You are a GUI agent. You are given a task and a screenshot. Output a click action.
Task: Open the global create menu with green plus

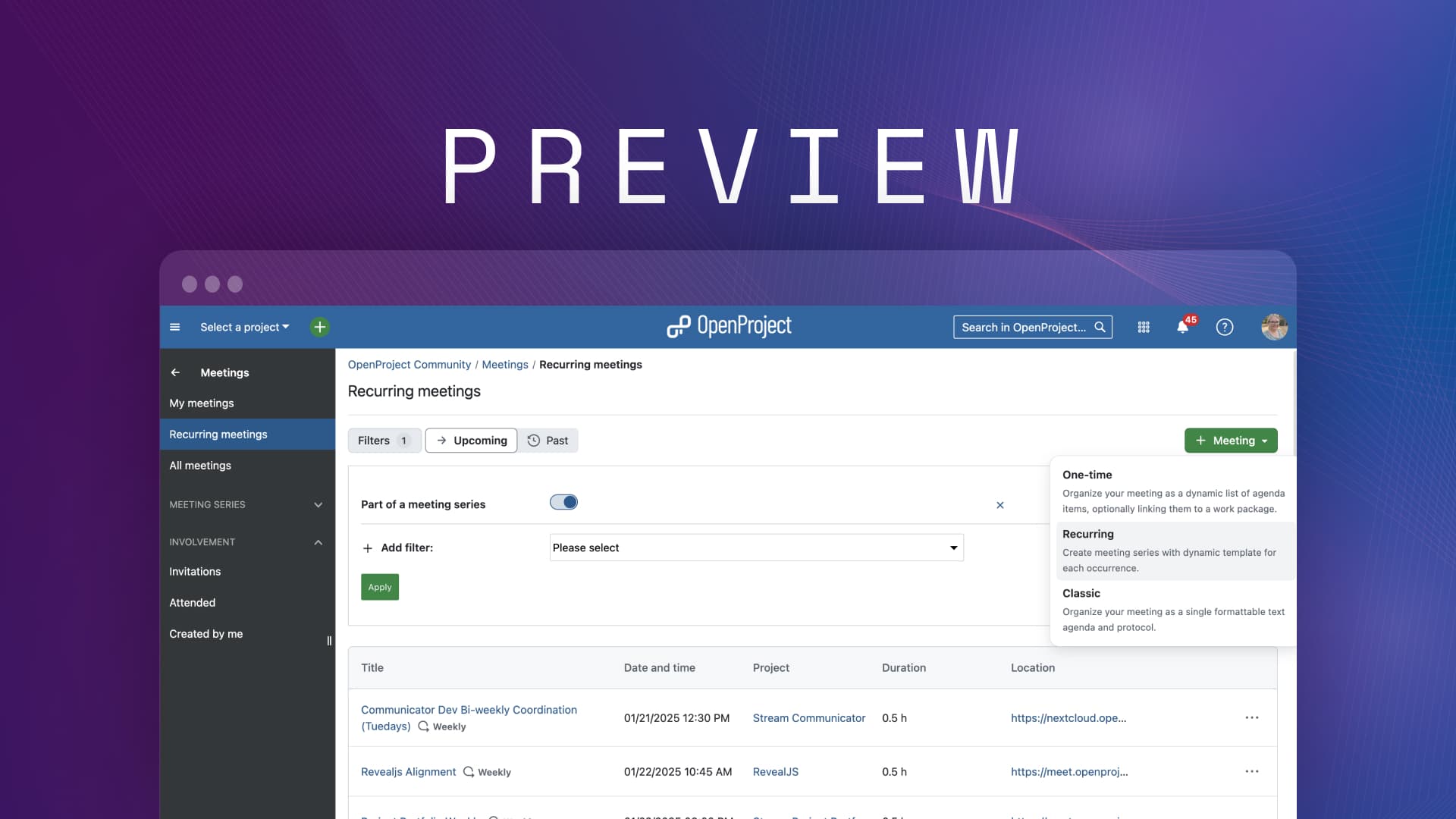pyautogui.click(x=318, y=327)
